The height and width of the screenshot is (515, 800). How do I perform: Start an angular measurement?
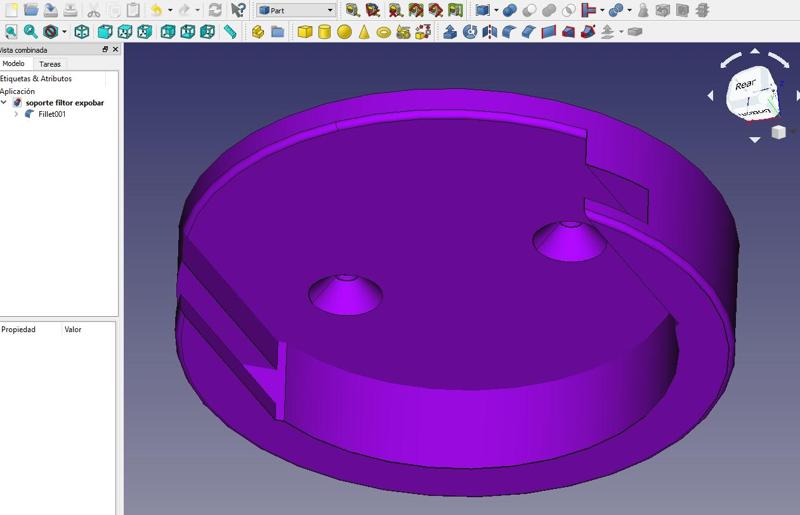(x=373, y=10)
